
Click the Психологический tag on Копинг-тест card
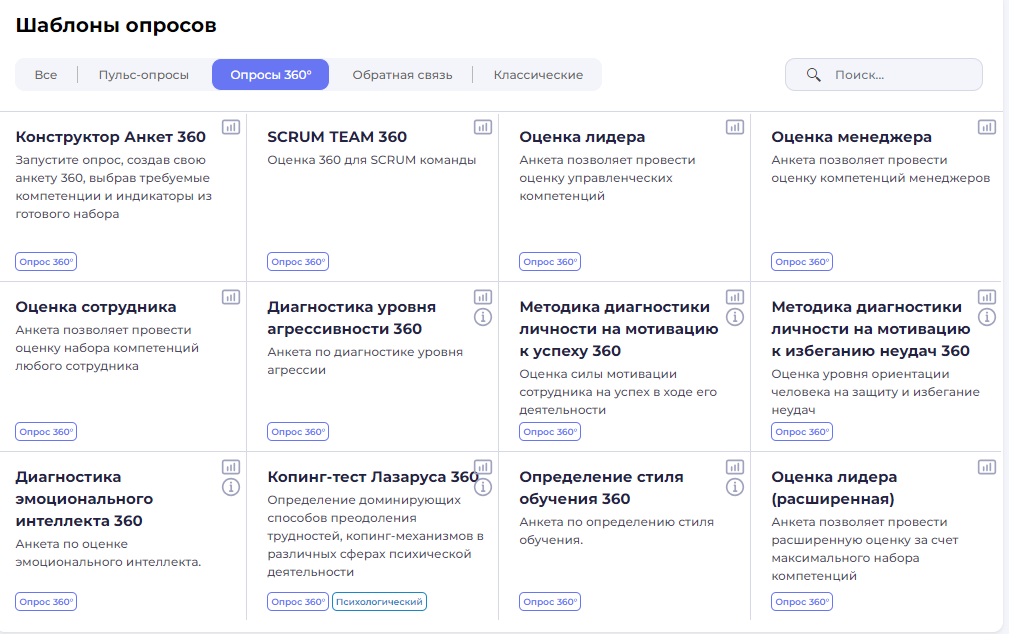[x=380, y=602]
